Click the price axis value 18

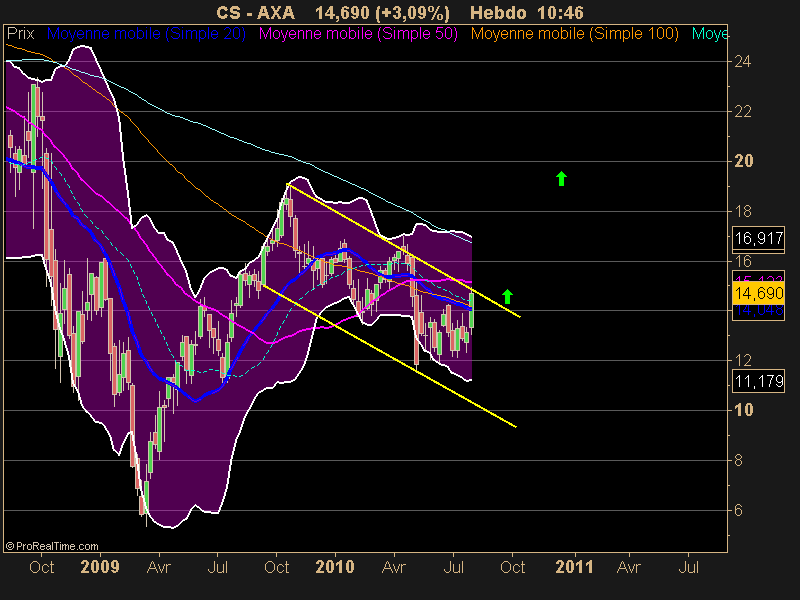[742, 211]
